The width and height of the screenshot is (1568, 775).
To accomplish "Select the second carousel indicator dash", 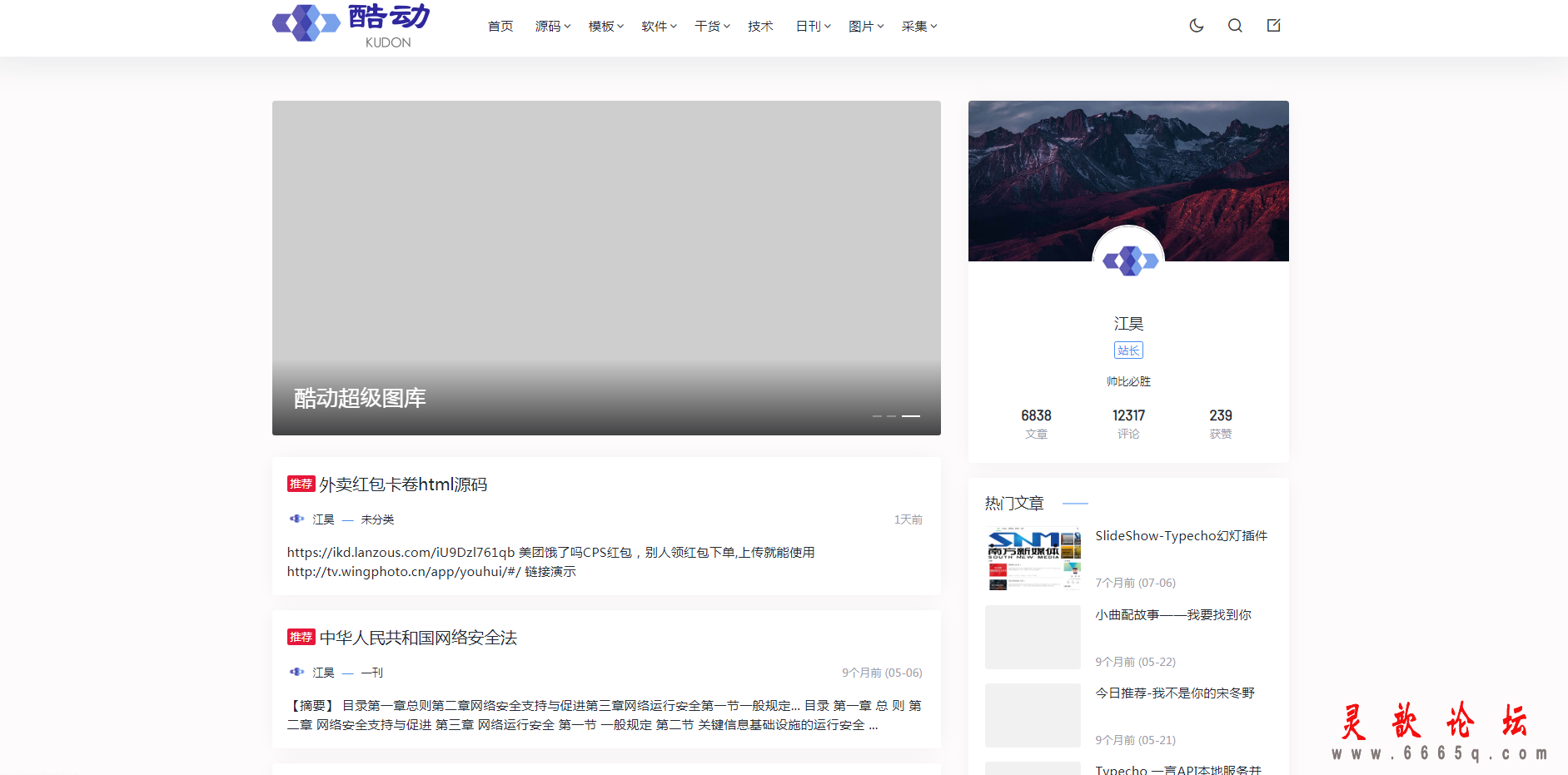I will point(891,415).
